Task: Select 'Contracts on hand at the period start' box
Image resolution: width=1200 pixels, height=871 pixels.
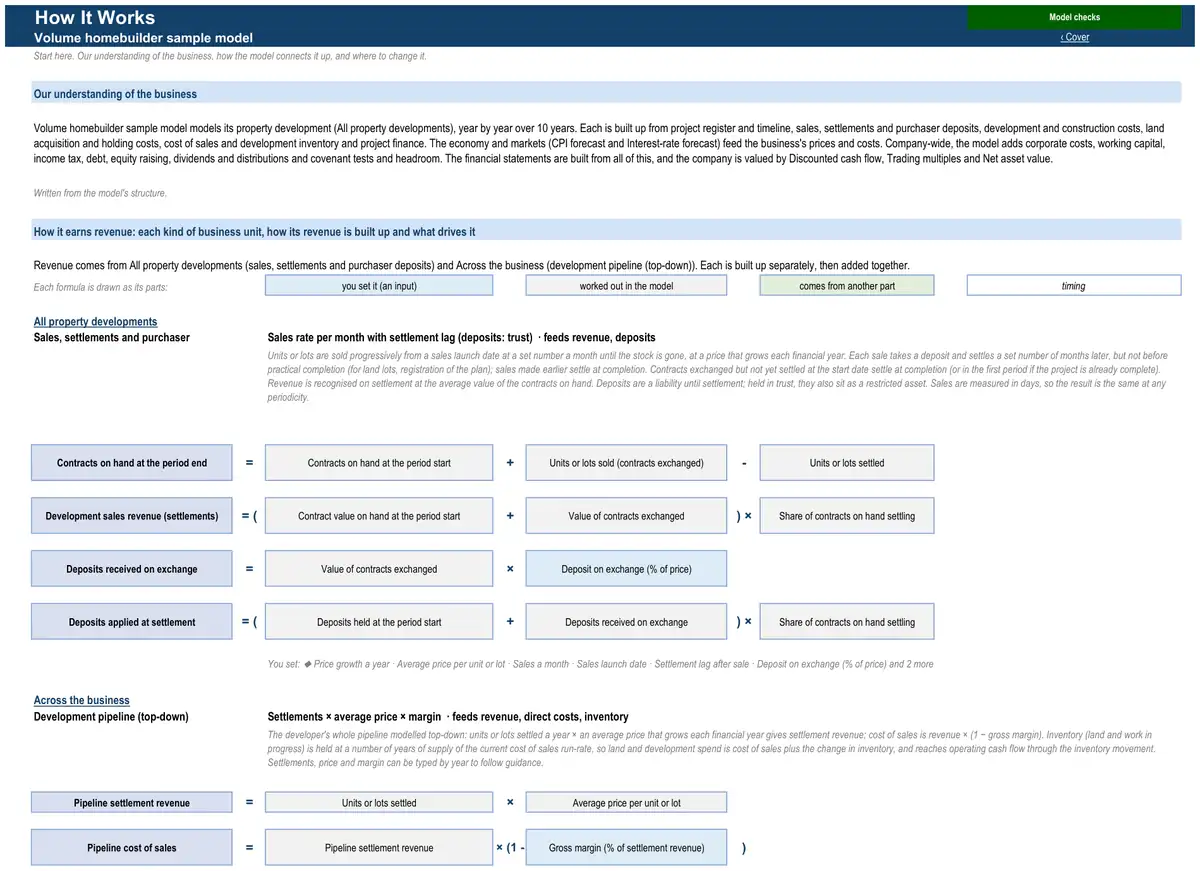Action: (379, 463)
